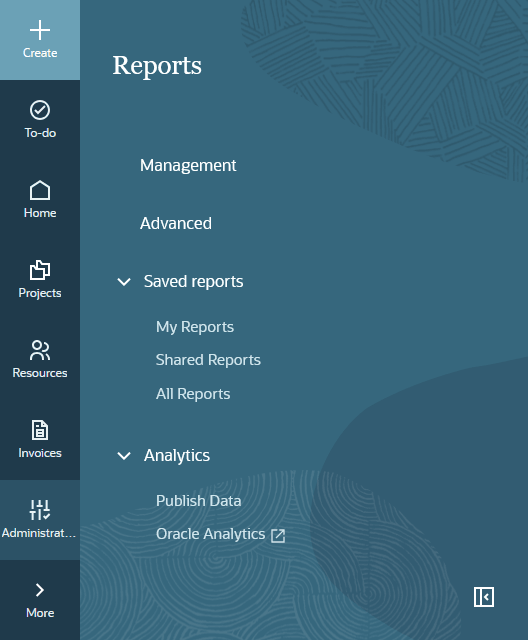Go to Home via house icon
The image size is (528, 640).
point(40,190)
